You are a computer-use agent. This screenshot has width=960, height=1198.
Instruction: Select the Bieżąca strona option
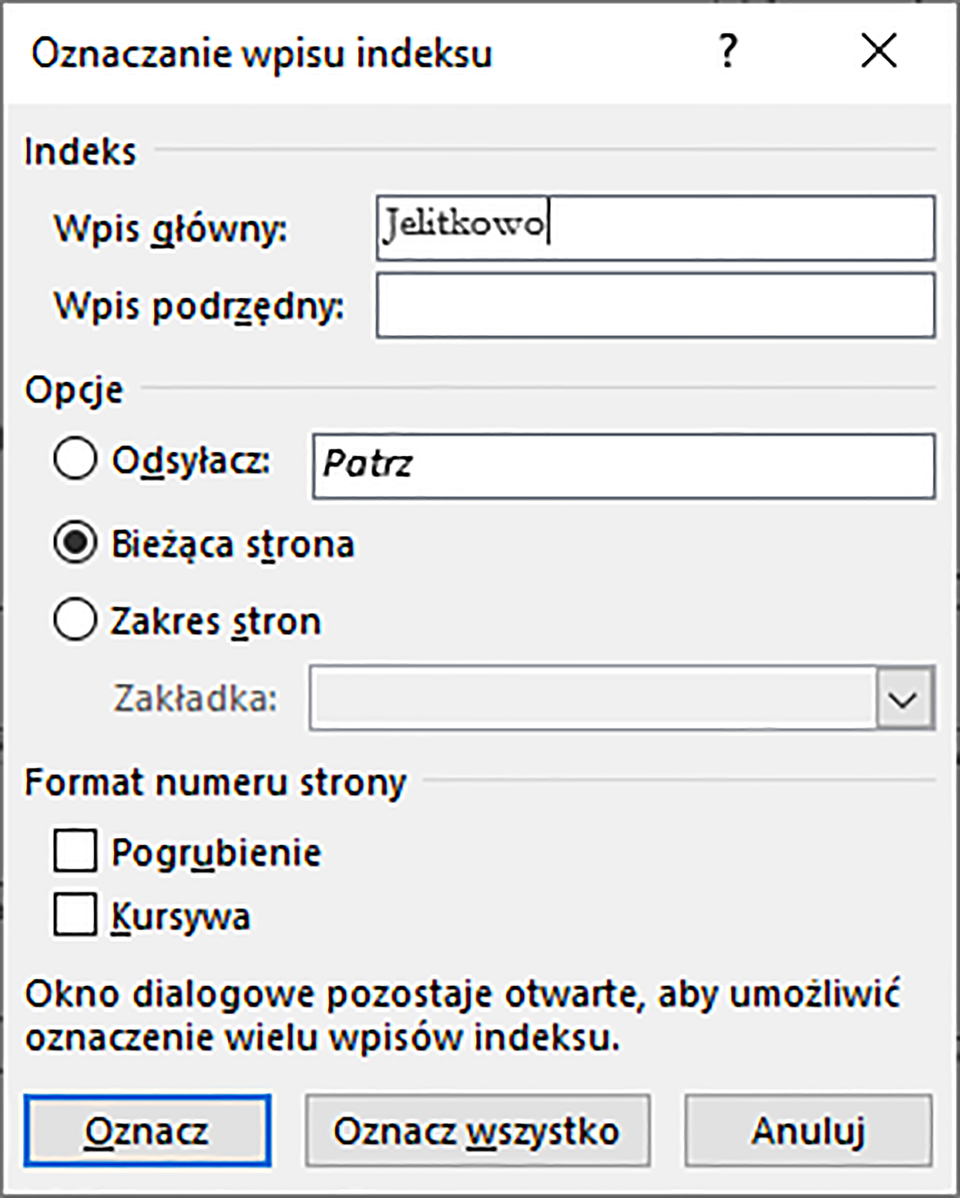pyautogui.click(x=74, y=544)
